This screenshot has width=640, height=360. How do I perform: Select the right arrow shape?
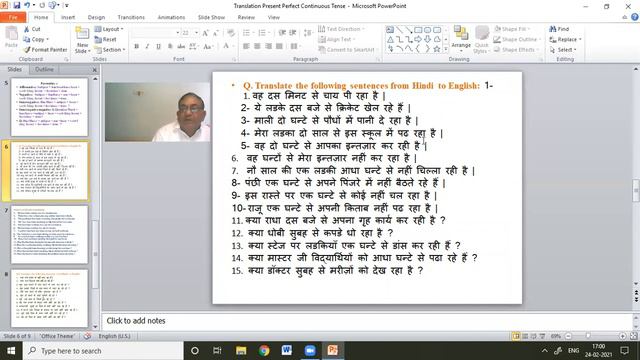tap(418, 39)
